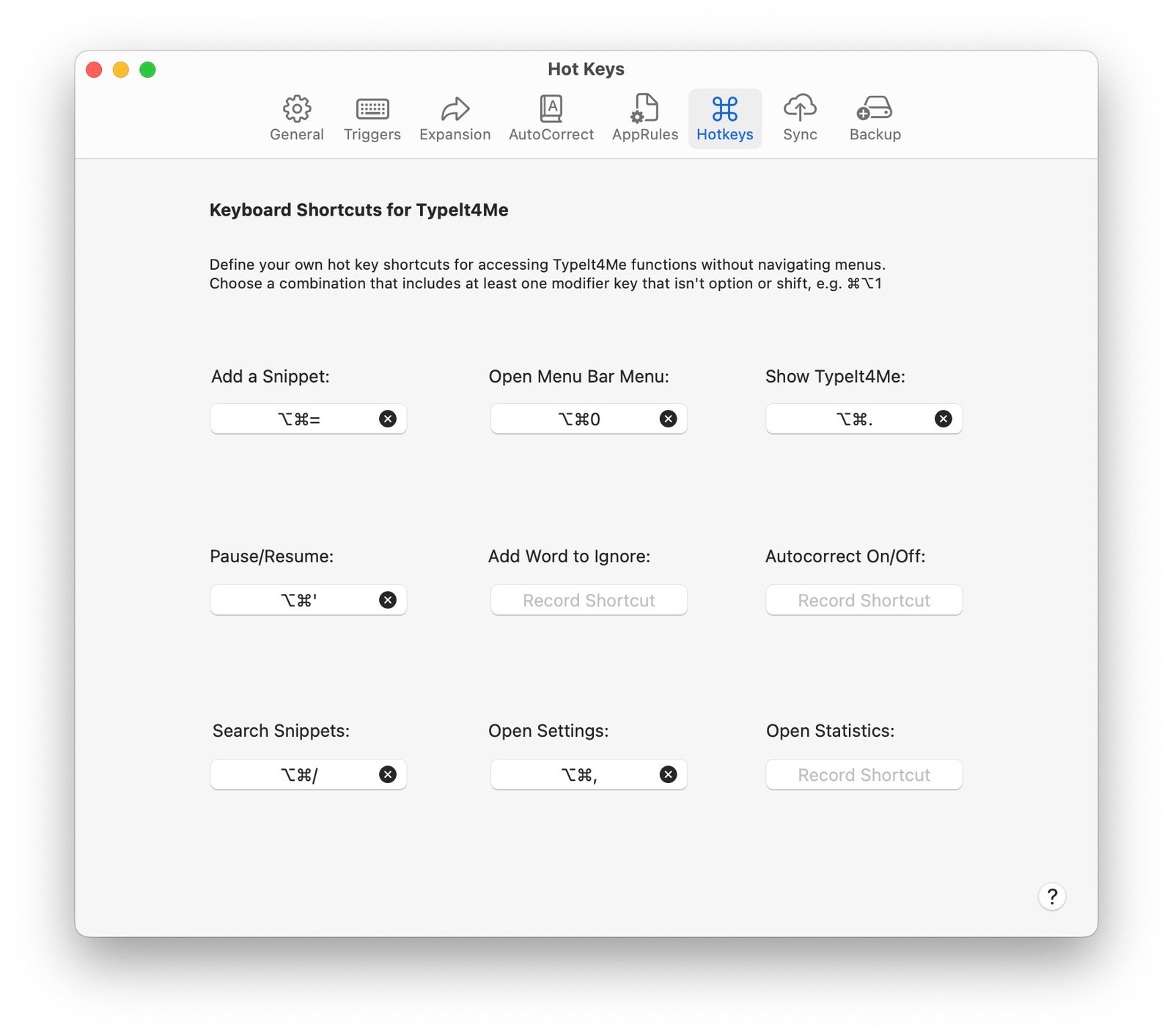Open the AppRules document-gear tab
The image size is (1173, 1036).
[x=644, y=118]
